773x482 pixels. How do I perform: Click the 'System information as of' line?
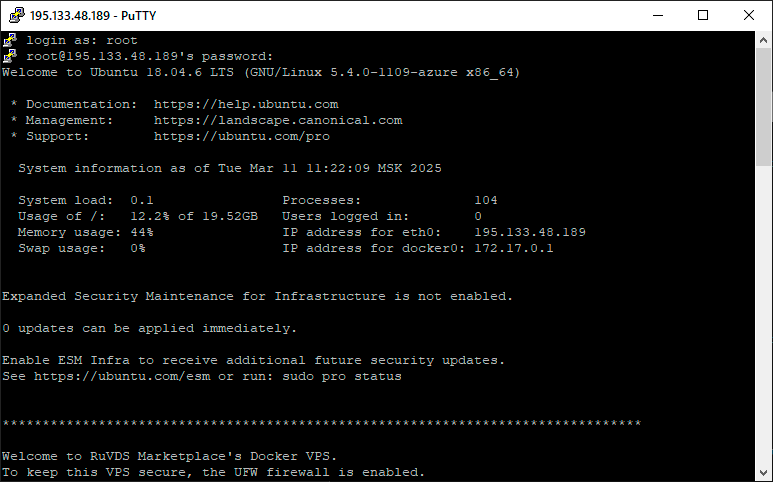(x=230, y=169)
